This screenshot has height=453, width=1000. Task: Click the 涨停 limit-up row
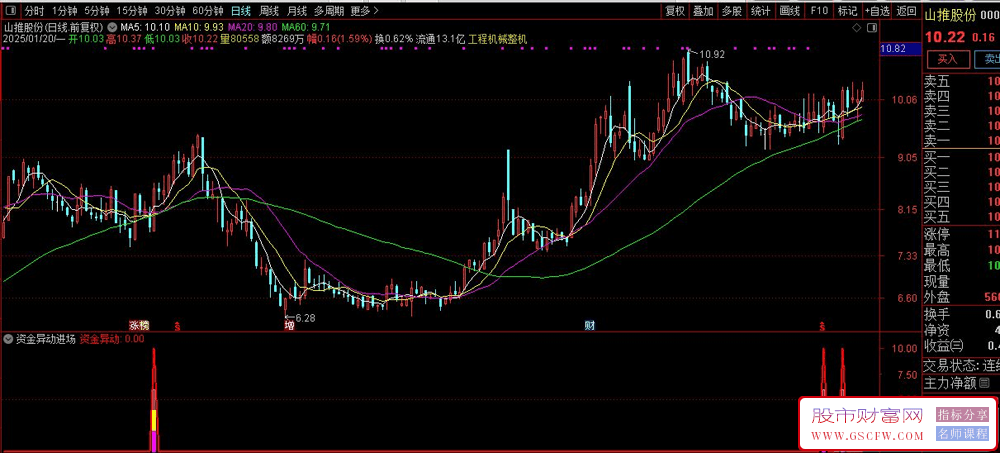pos(962,235)
